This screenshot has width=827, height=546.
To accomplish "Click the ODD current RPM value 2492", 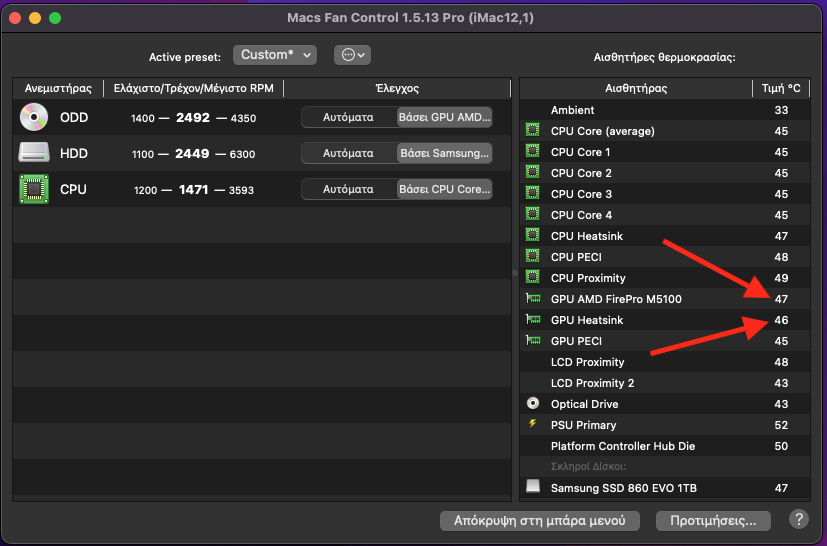I will coord(193,117).
